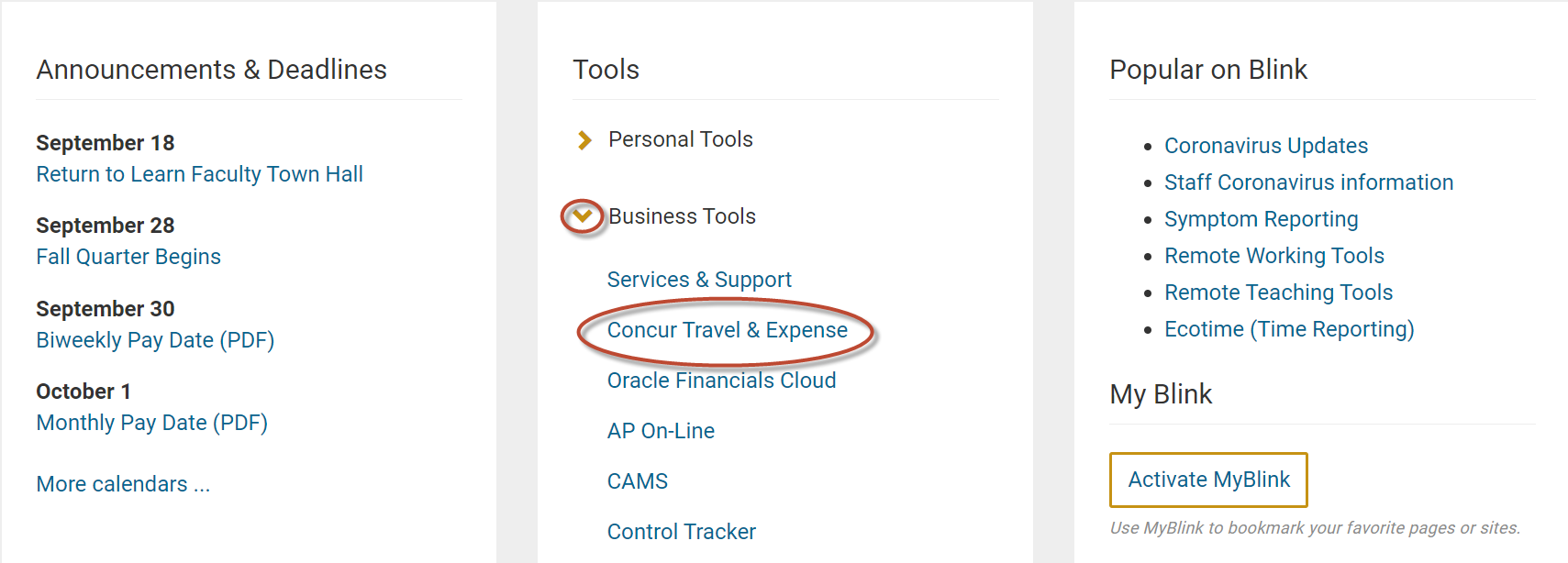This screenshot has width=1568, height=563.
Task: Open Staff Coronavirus information
Action: coord(1308,182)
